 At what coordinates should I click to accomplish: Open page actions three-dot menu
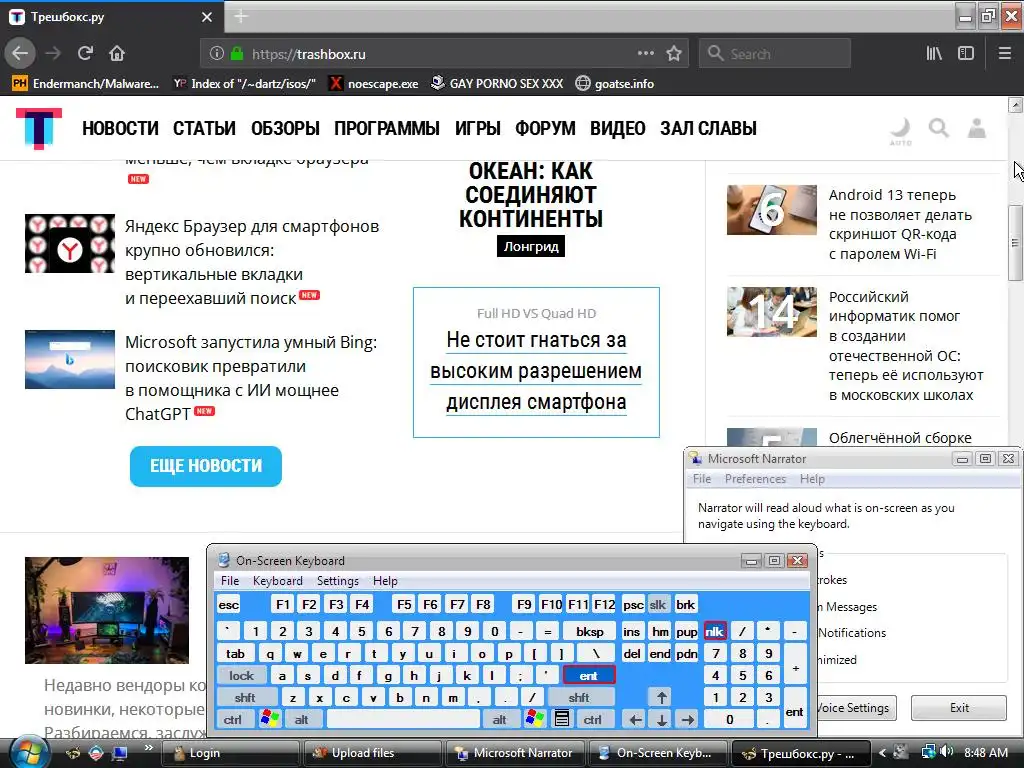pyautogui.click(x=645, y=53)
